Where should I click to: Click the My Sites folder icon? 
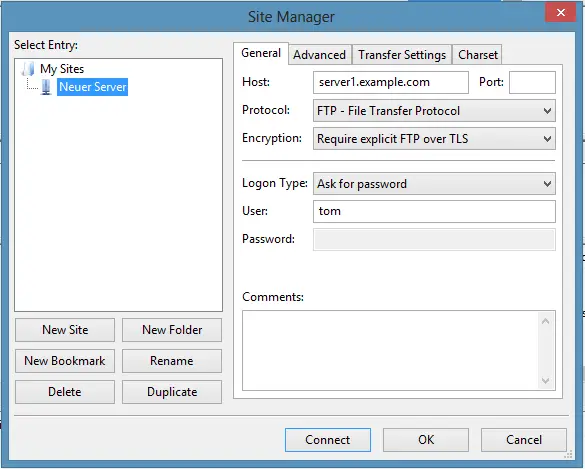[28, 69]
